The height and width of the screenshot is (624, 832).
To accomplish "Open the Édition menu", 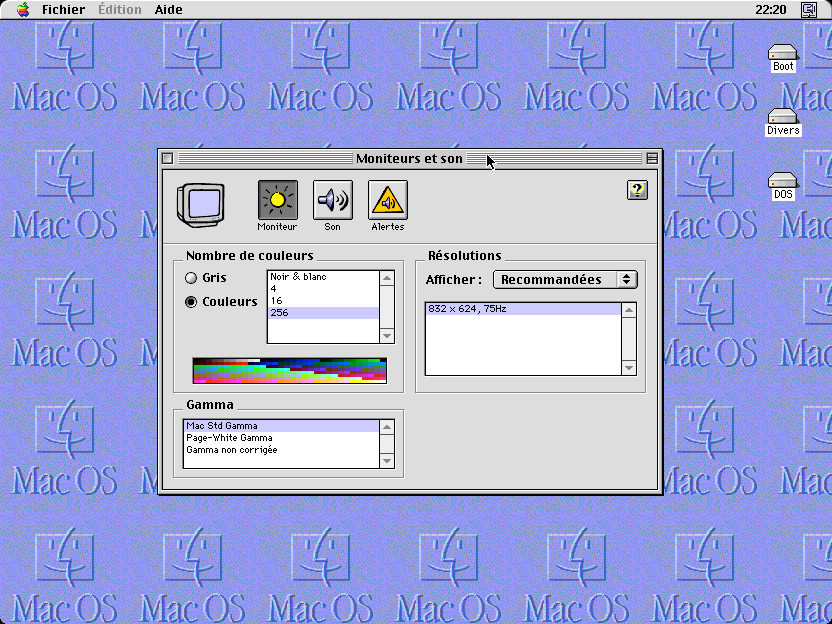I will (x=120, y=10).
